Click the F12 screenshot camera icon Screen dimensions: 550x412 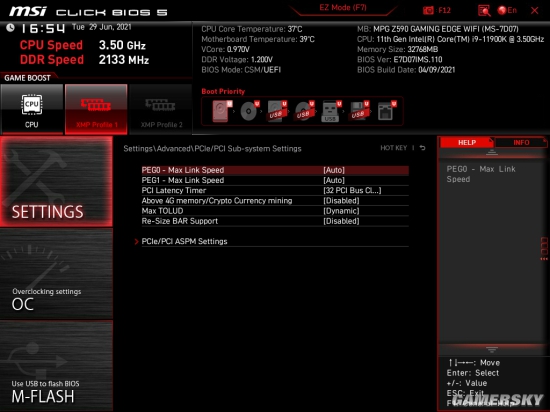pos(428,11)
